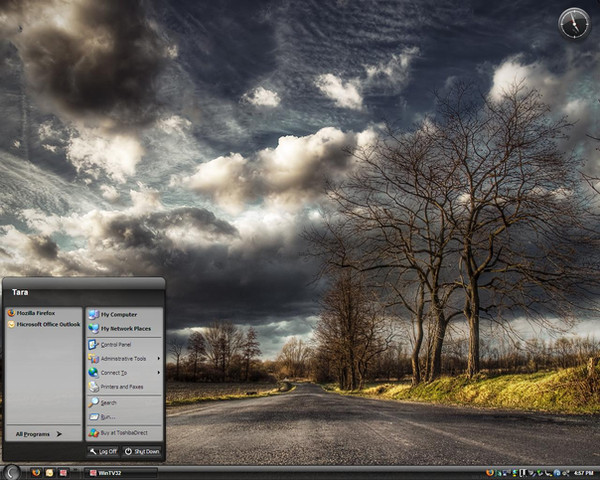Viewport: 600px width, 480px height.
Task: Click the Control Panel icon
Action: pyautogui.click(x=94, y=344)
